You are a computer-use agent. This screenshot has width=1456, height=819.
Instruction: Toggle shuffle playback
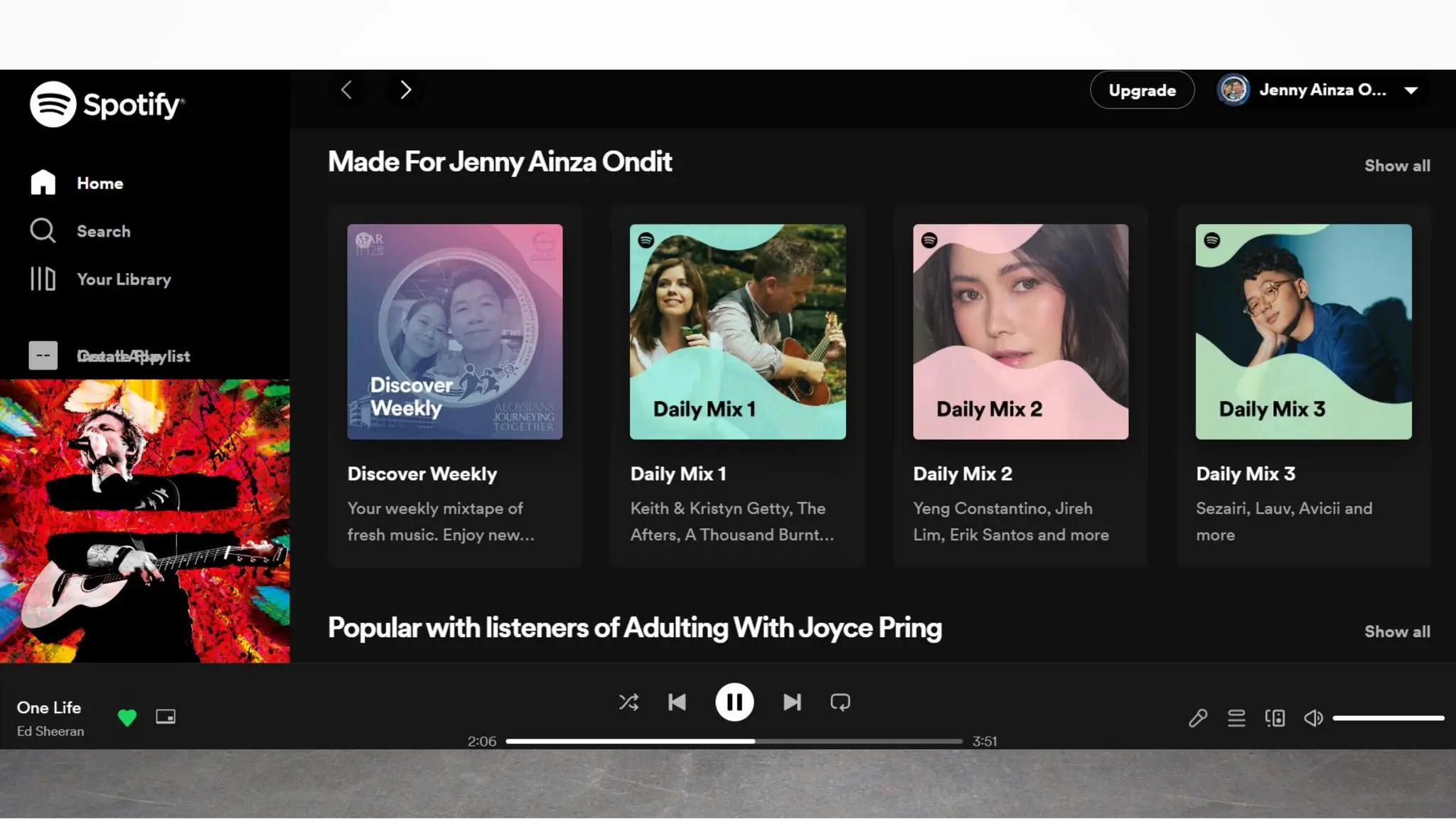(628, 702)
